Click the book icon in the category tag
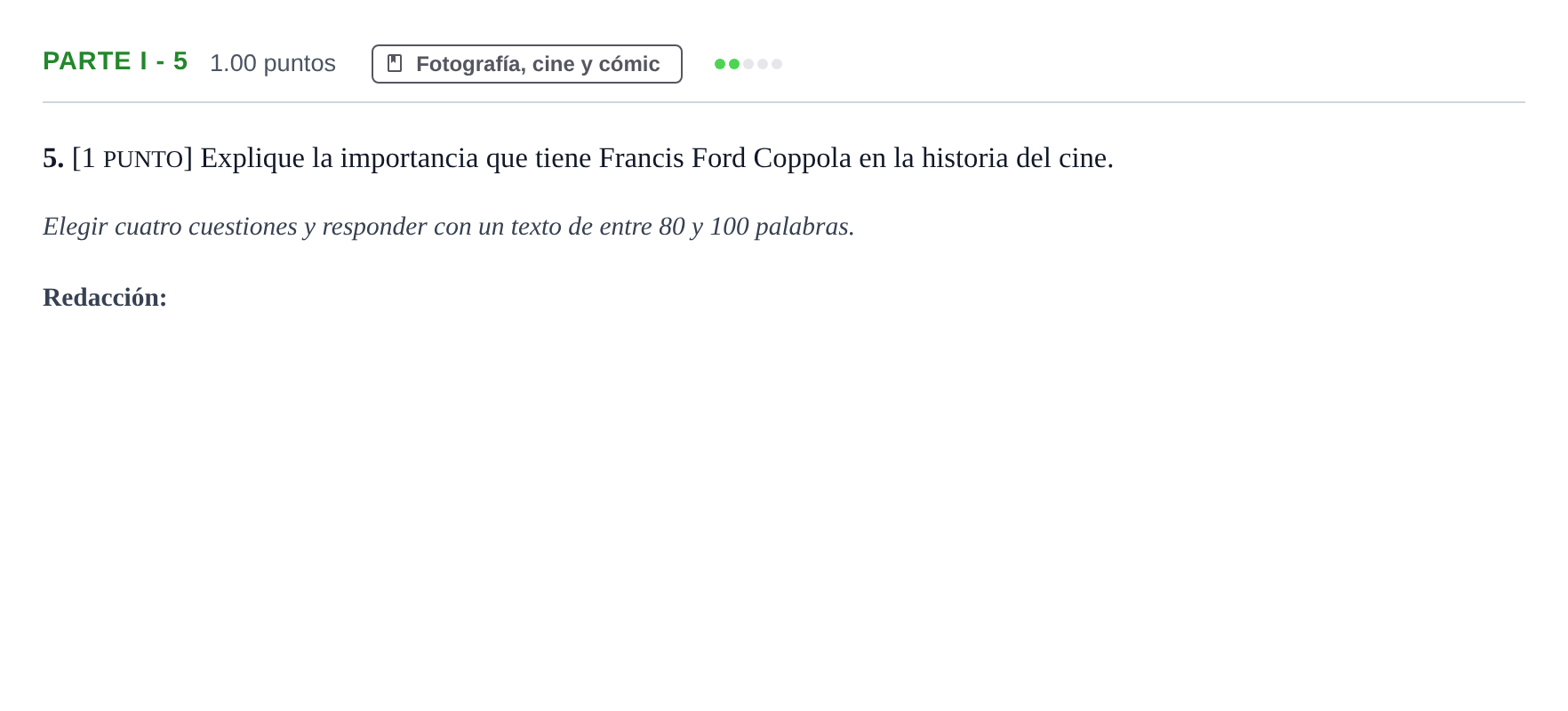 click(395, 64)
